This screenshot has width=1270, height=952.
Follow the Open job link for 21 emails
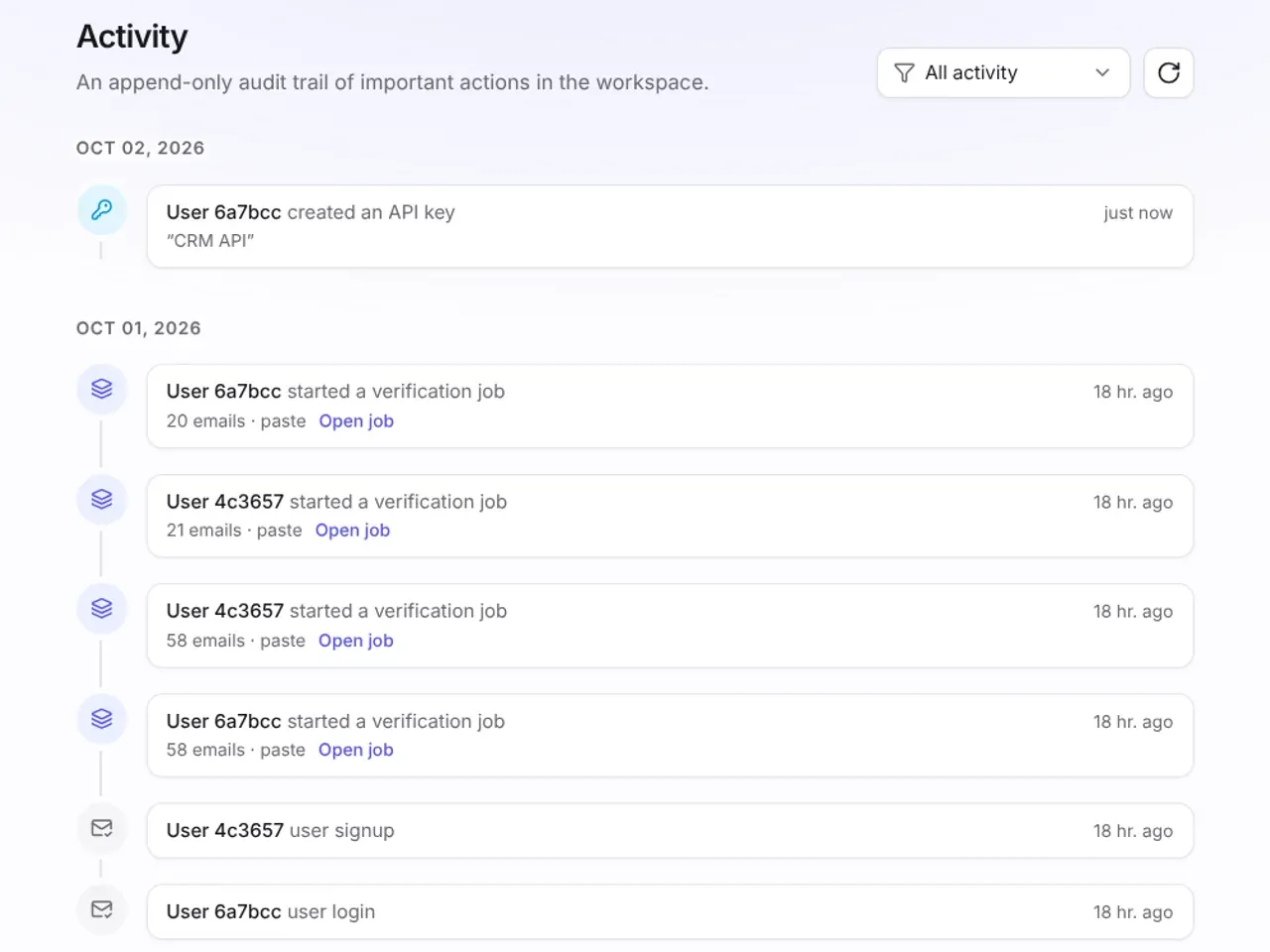tap(352, 531)
